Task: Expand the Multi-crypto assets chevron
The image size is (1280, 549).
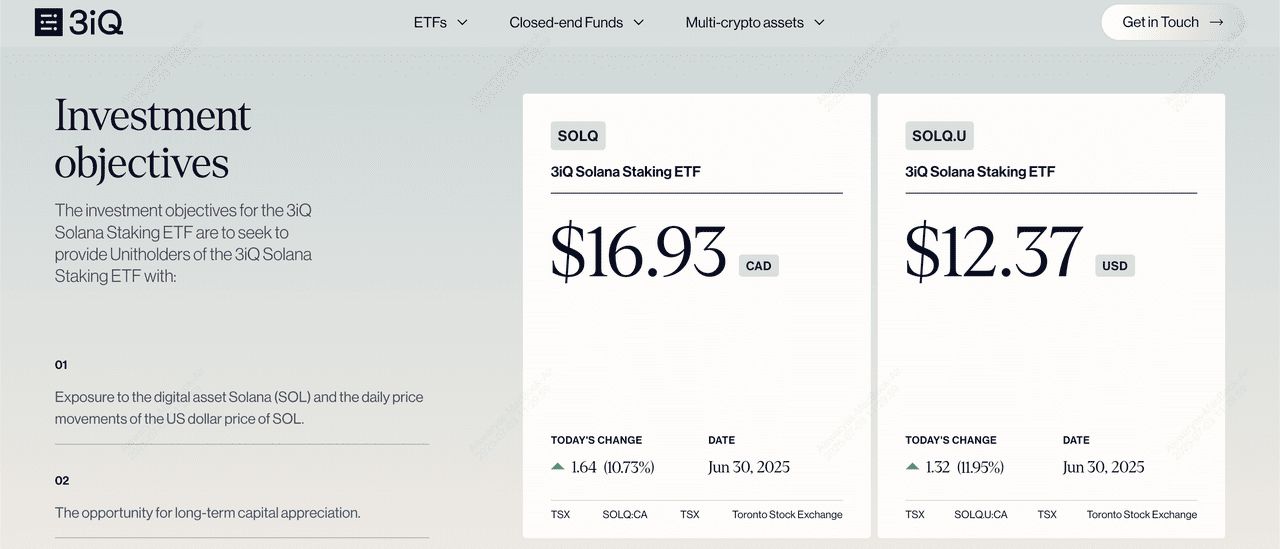Action: (x=819, y=22)
